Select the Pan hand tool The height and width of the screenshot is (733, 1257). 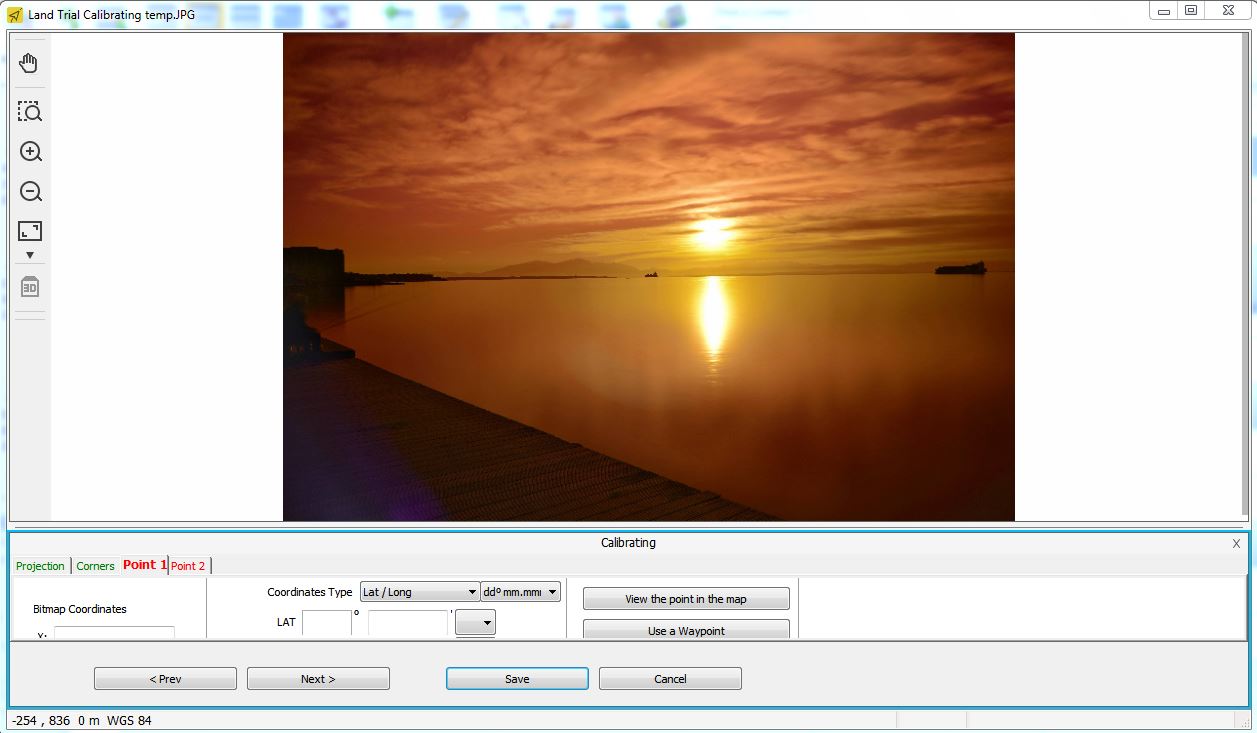[x=30, y=64]
